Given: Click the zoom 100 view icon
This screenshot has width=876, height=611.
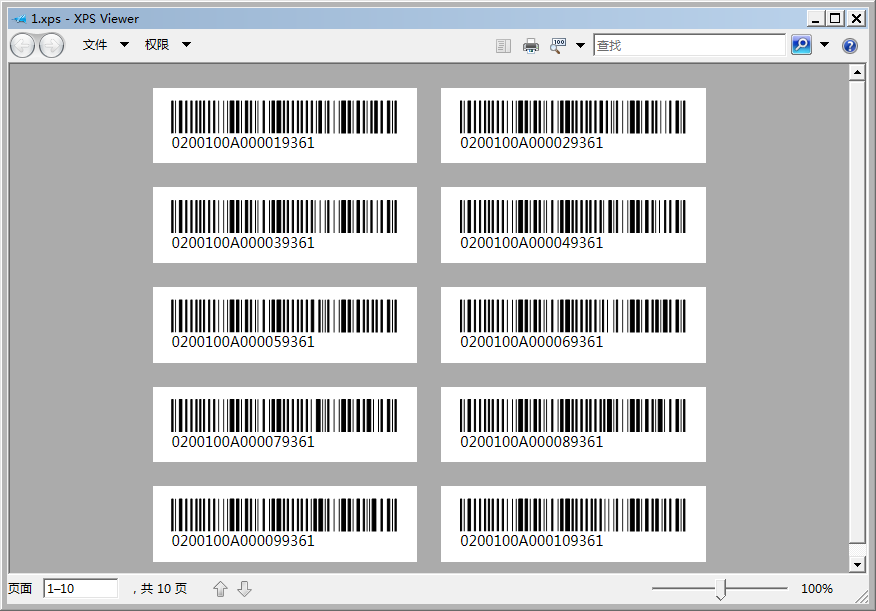Looking at the screenshot, I should [558, 45].
